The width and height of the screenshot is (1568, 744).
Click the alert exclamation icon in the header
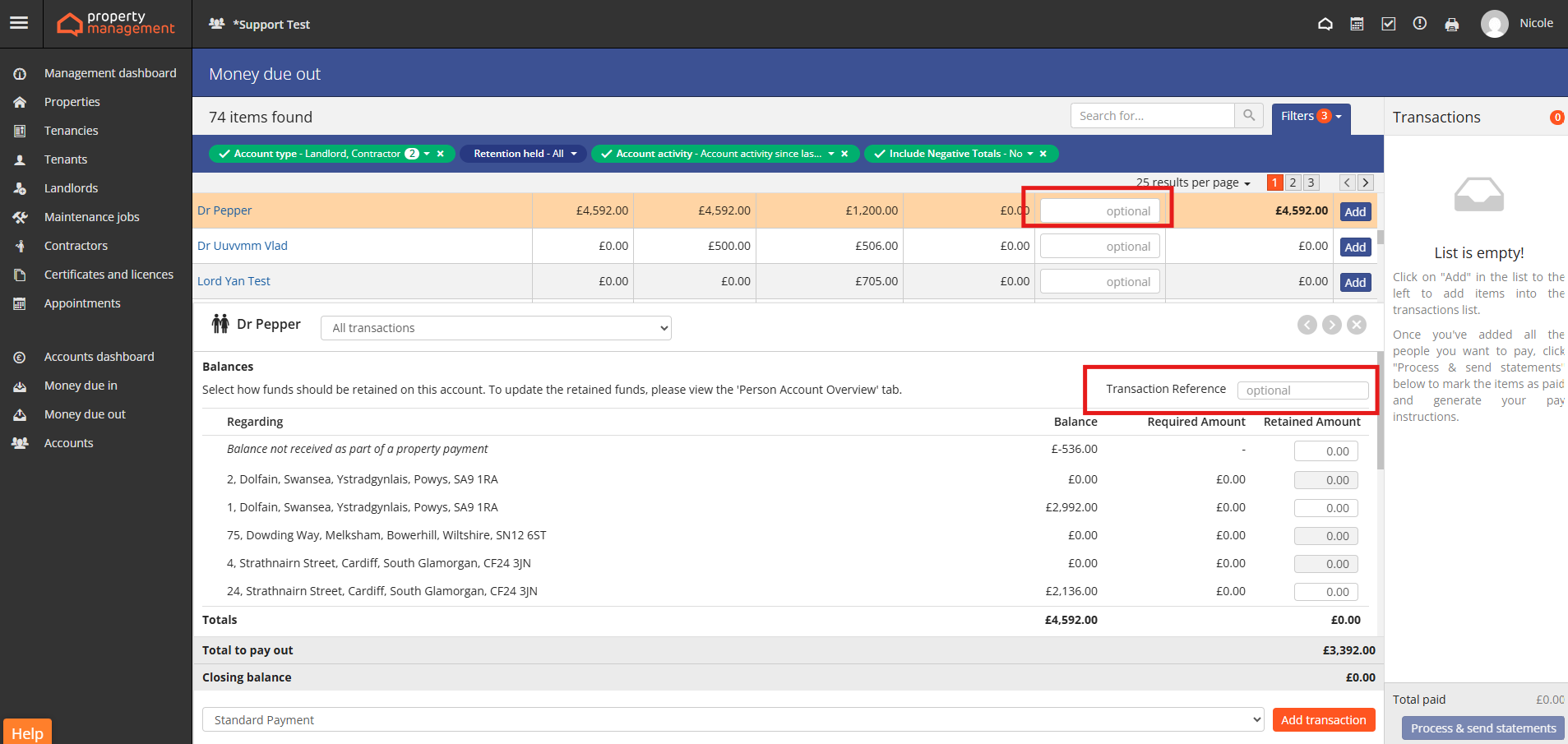pos(1420,24)
